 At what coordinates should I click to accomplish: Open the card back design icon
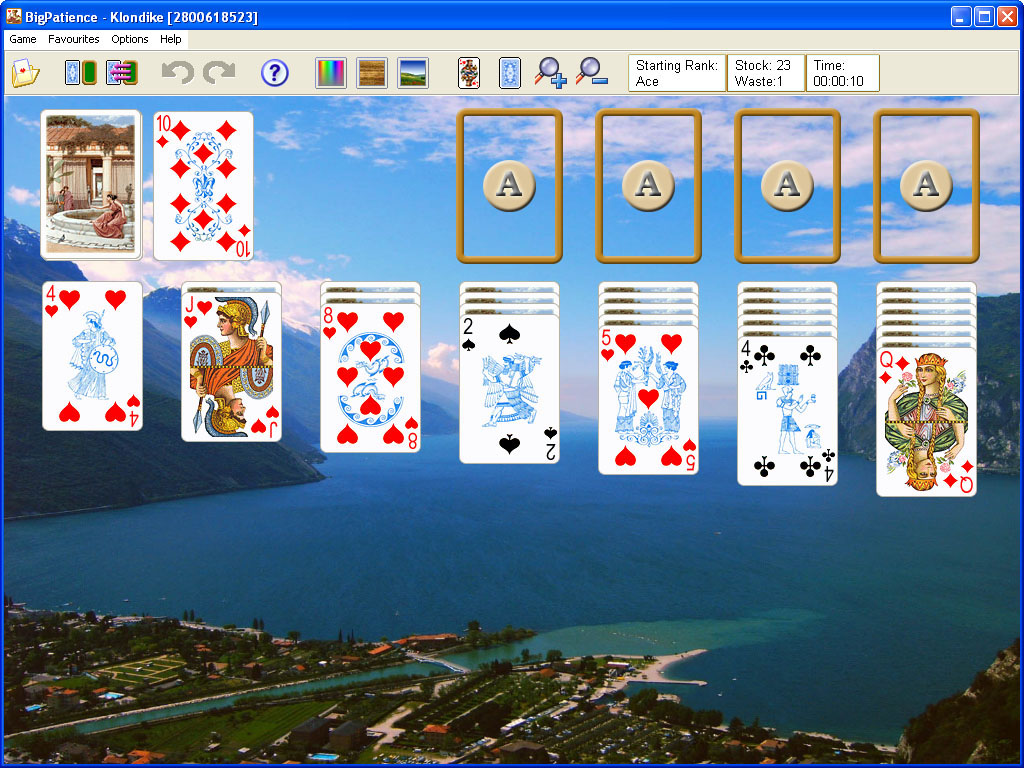(x=510, y=73)
